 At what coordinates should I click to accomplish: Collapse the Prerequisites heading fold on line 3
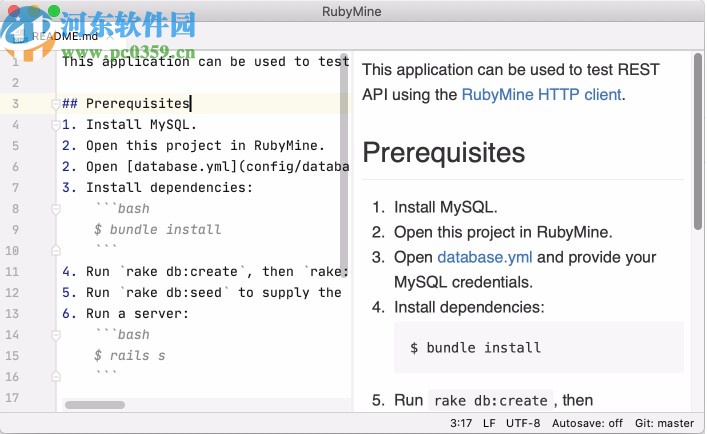point(55,104)
